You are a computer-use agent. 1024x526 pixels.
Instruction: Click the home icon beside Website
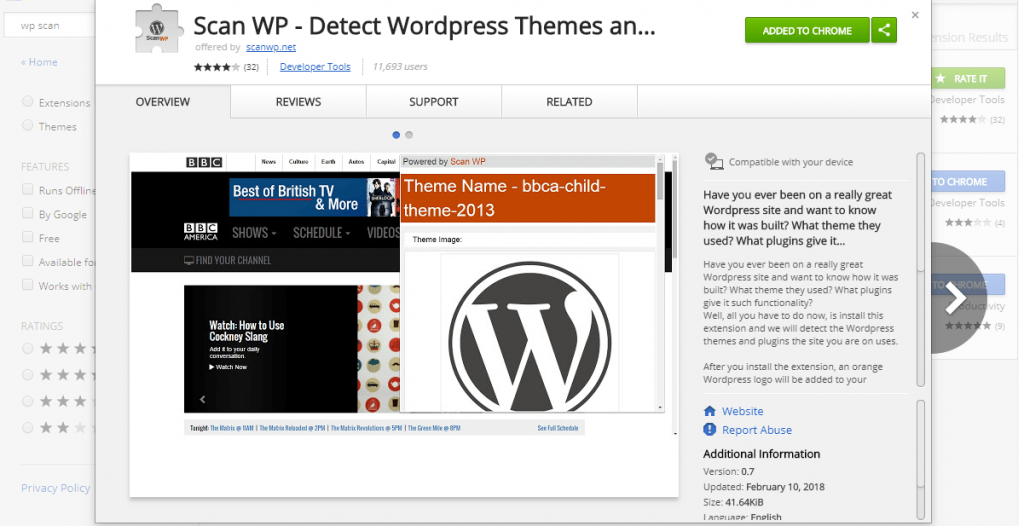tap(710, 411)
